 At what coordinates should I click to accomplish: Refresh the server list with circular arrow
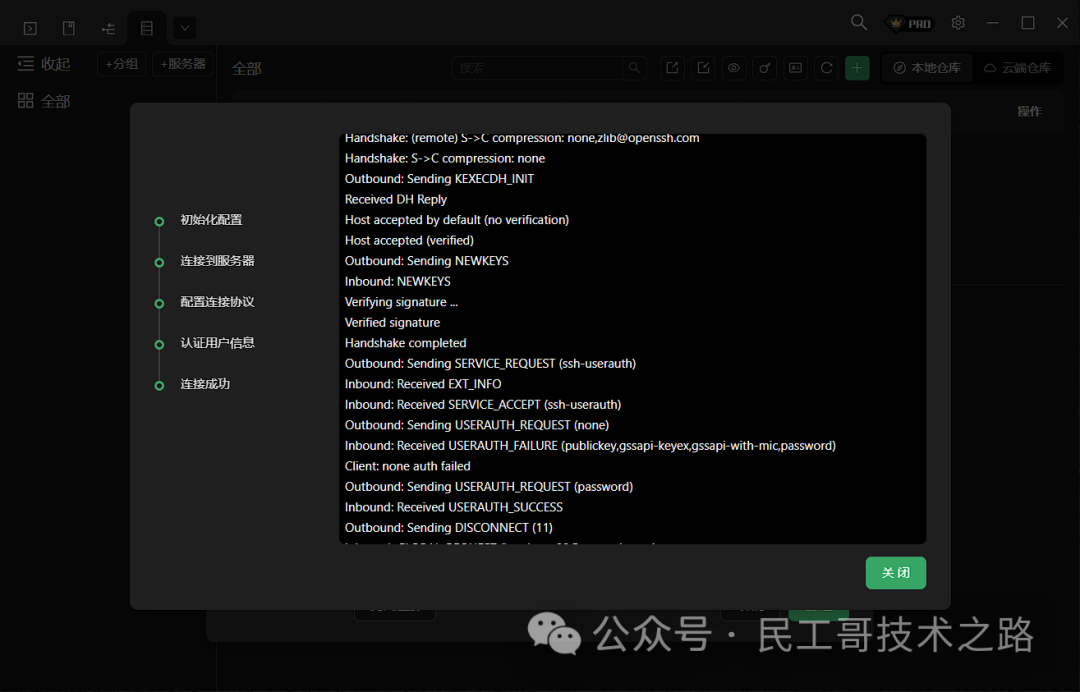point(827,67)
